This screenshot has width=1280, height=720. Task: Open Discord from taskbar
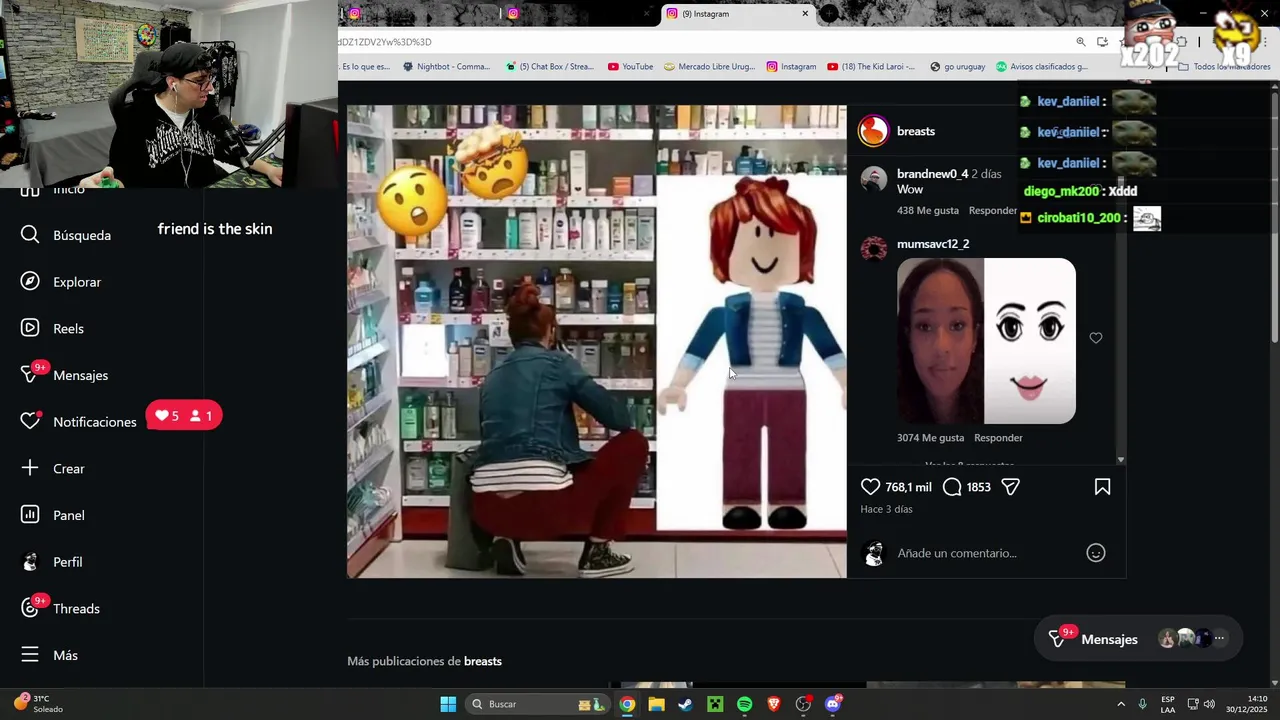[x=833, y=704]
